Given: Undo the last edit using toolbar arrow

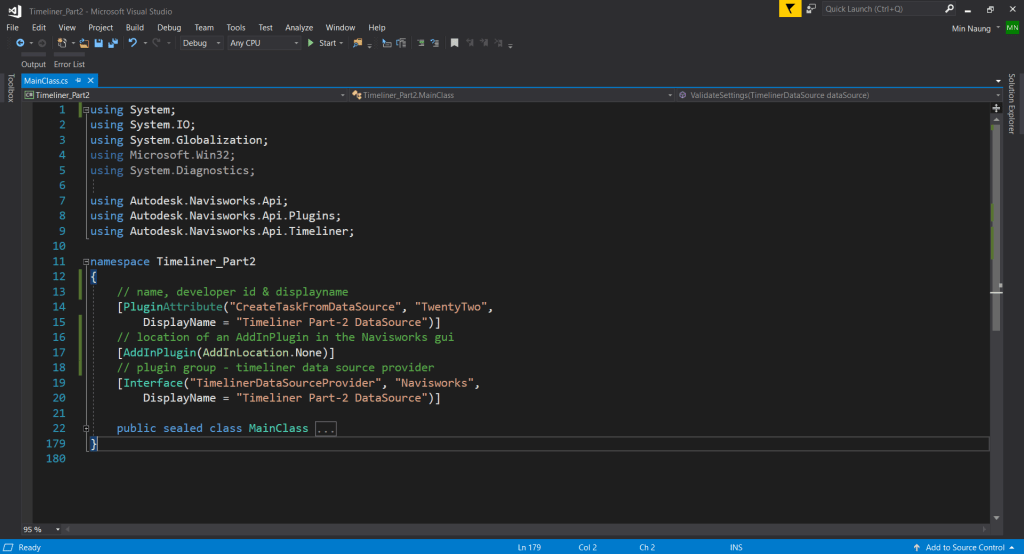Looking at the screenshot, I should (132, 43).
